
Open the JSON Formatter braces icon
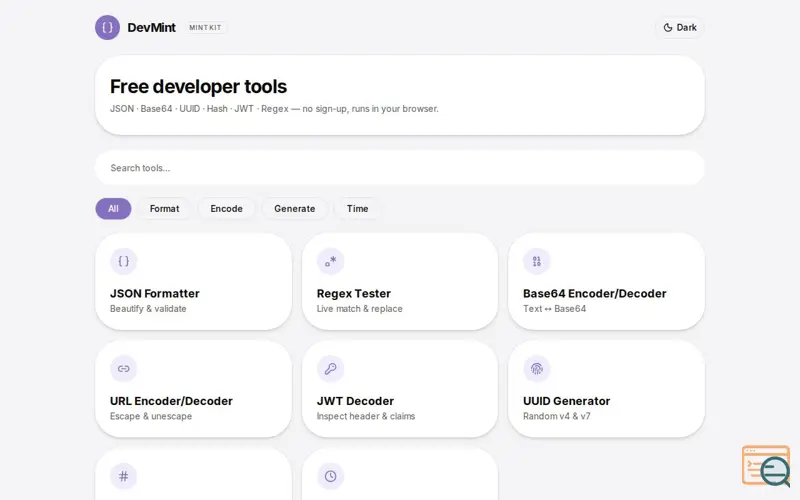click(x=123, y=261)
